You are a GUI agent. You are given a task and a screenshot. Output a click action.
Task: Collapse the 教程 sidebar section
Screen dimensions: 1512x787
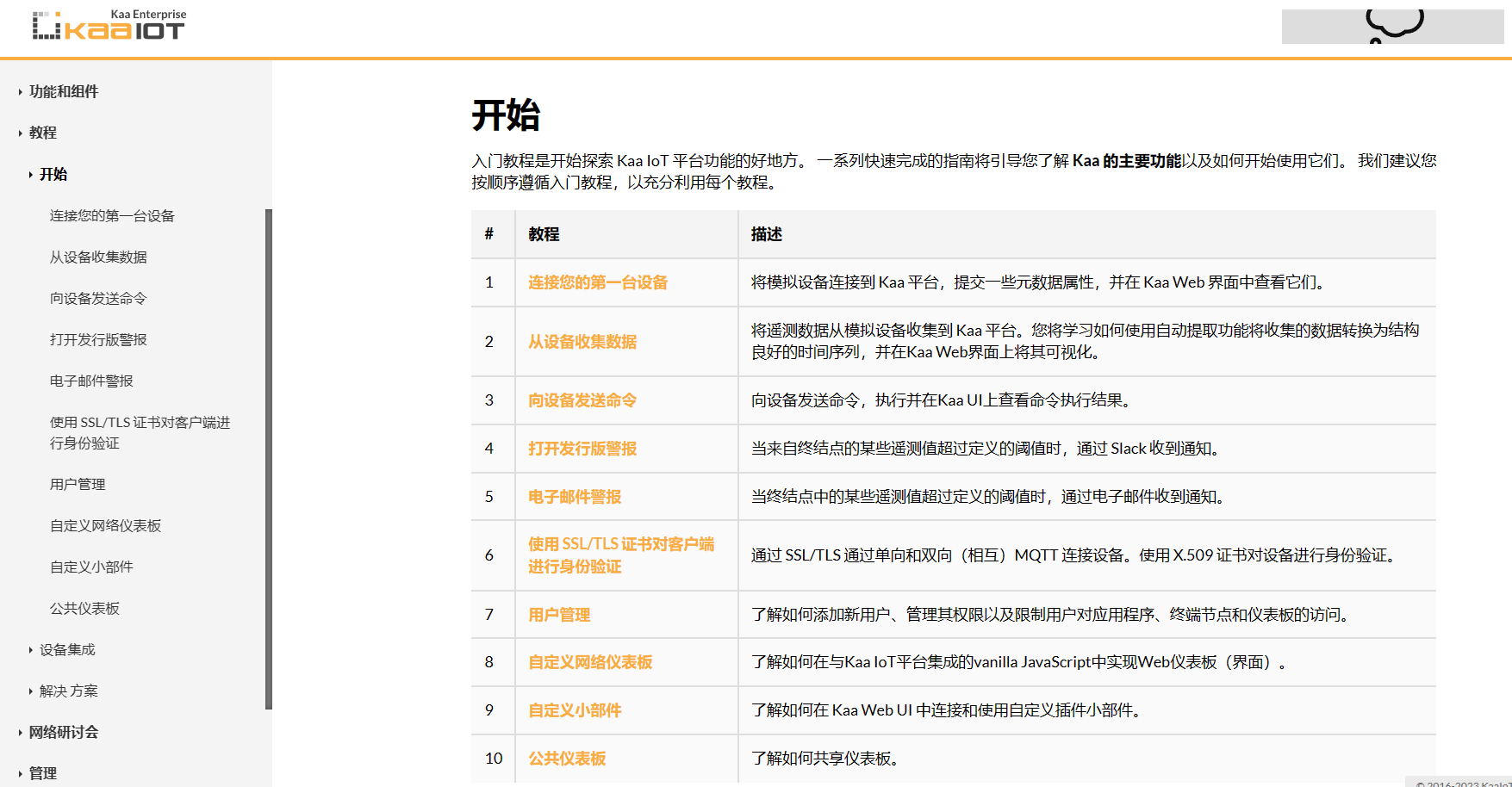pos(42,133)
